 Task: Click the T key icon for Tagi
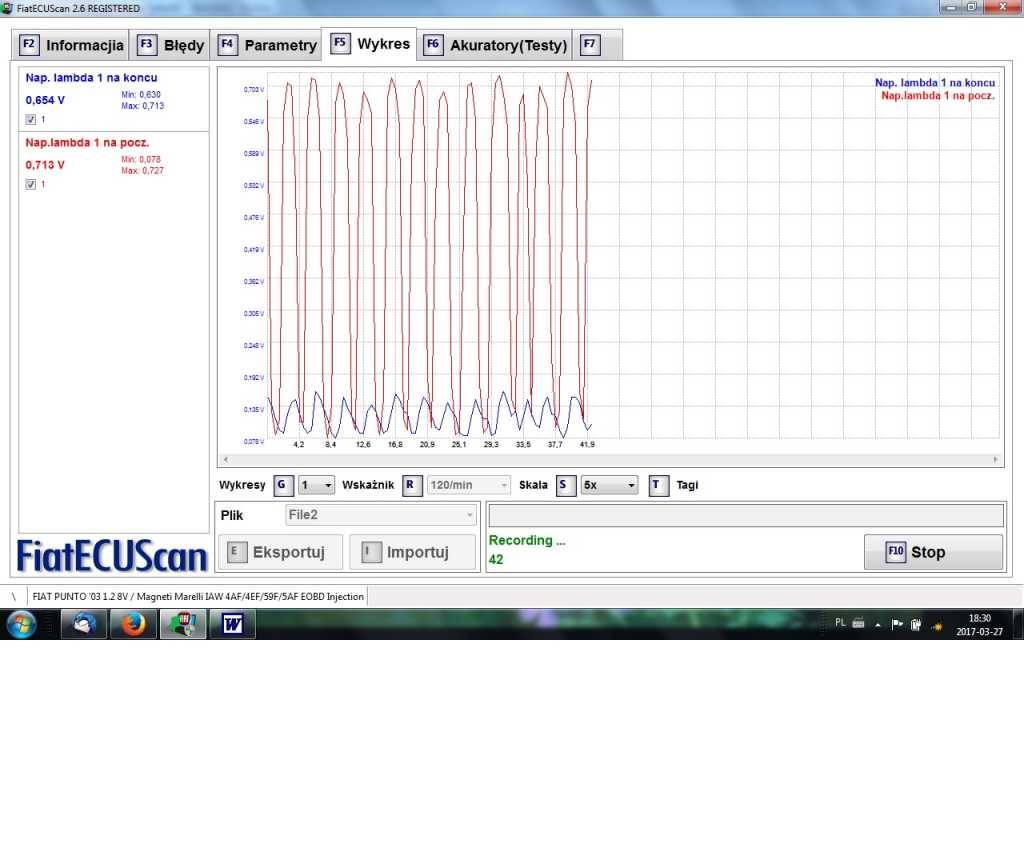[x=658, y=485]
